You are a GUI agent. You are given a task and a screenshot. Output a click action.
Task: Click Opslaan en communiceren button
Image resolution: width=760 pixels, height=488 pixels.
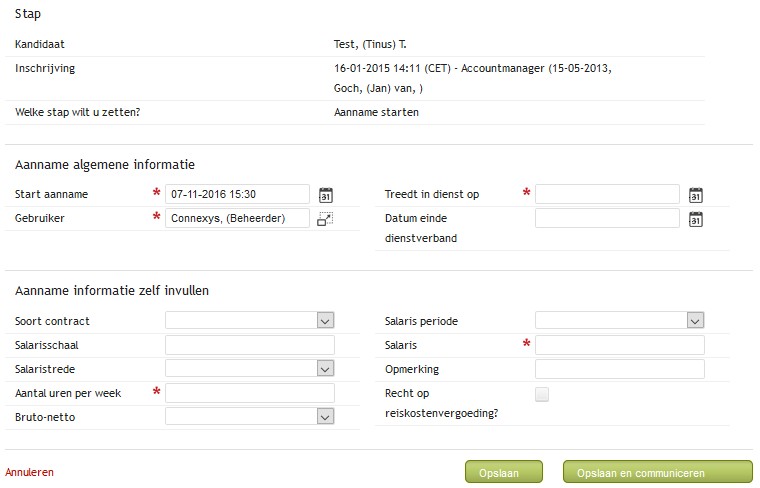click(658, 472)
